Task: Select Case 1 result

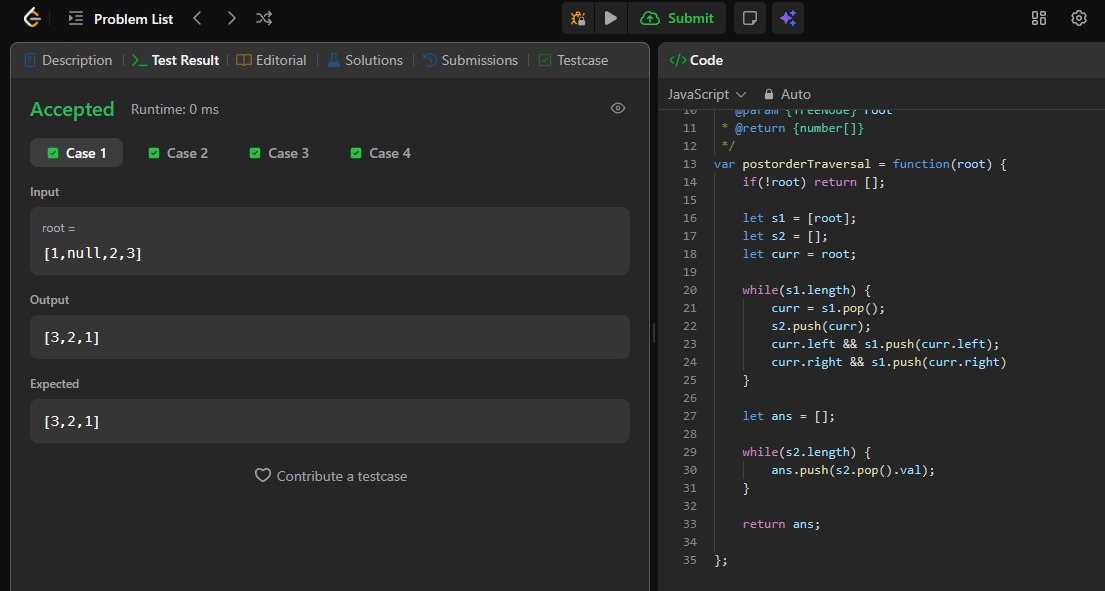Action: click(76, 153)
